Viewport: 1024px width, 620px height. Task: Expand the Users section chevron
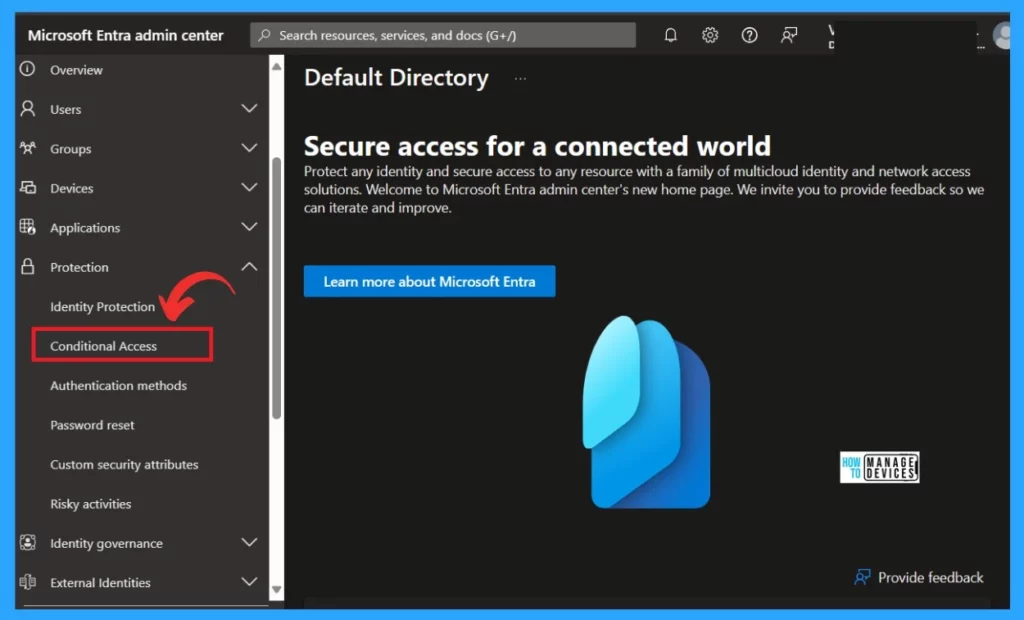(x=249, y=108)
